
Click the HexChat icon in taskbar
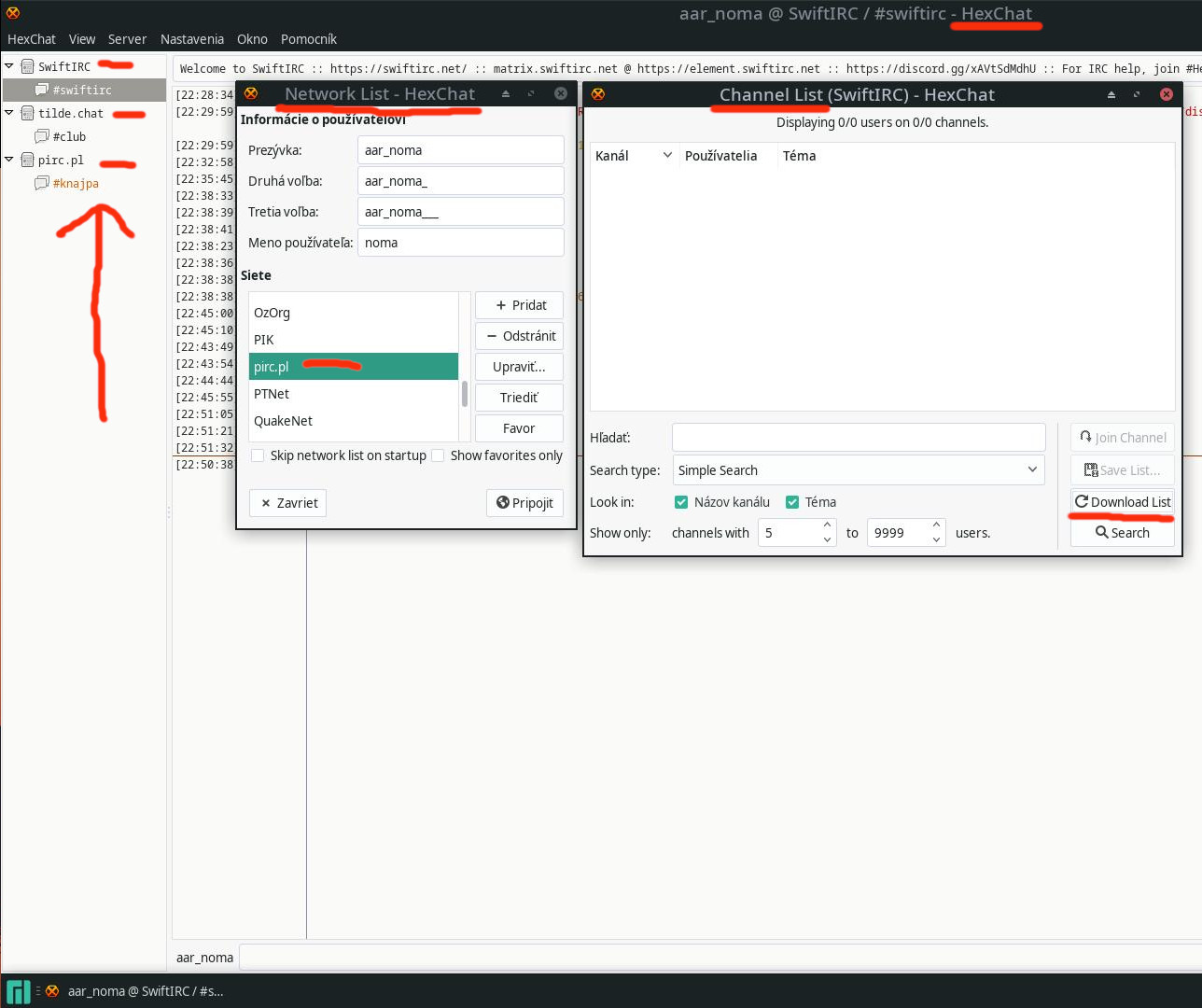click(52, 991)
